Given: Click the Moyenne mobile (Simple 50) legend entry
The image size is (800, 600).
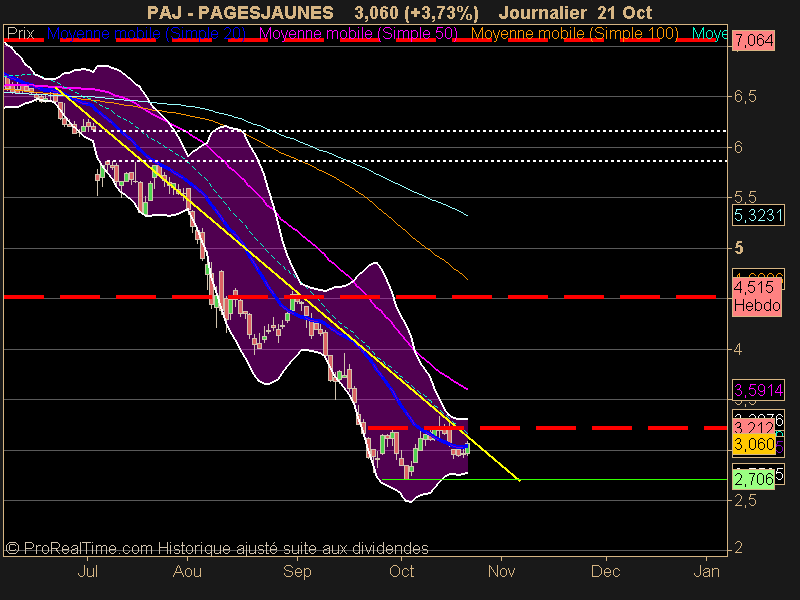Looking at the screenshot, I should (x=358, y=34).
